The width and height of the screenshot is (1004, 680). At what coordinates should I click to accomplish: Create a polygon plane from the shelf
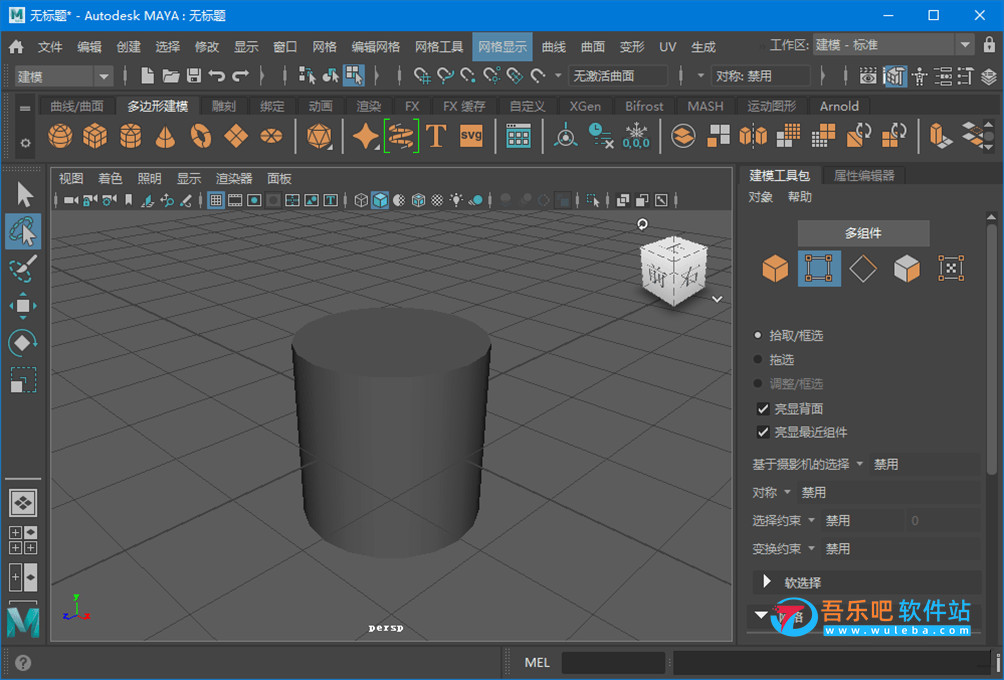click(236, 136)
